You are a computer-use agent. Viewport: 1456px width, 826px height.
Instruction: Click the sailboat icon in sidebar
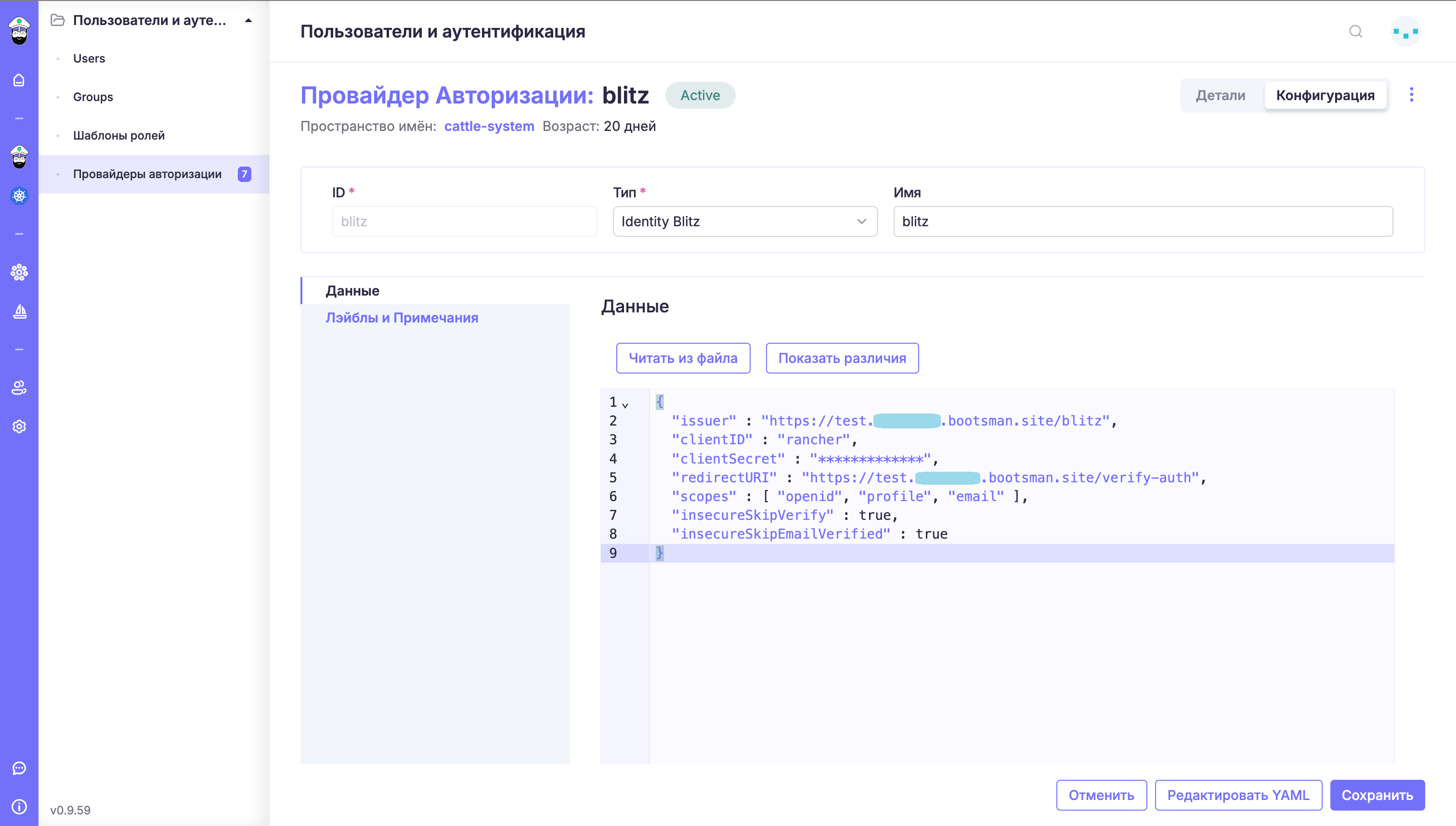click(19, 311)
